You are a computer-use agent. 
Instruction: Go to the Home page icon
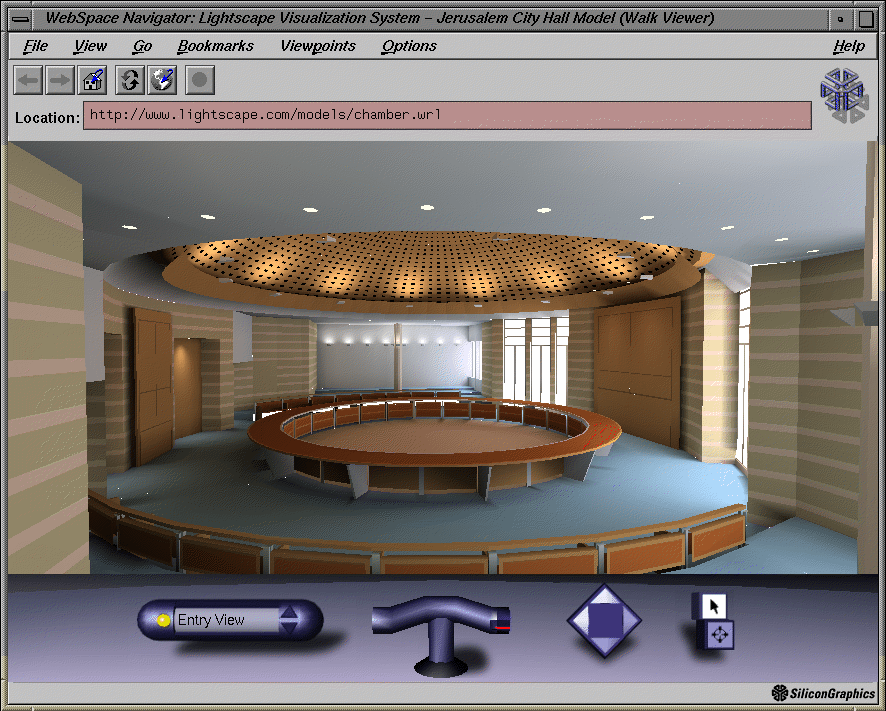pos(92,80)
